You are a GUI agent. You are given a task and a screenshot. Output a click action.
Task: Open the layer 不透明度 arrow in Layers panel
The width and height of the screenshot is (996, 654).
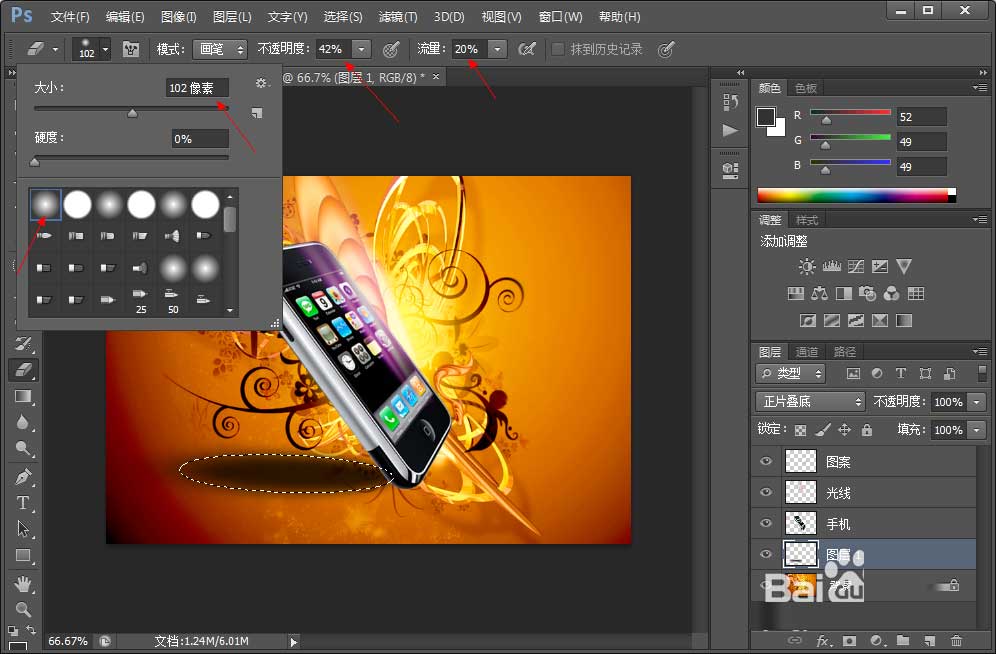976,402
